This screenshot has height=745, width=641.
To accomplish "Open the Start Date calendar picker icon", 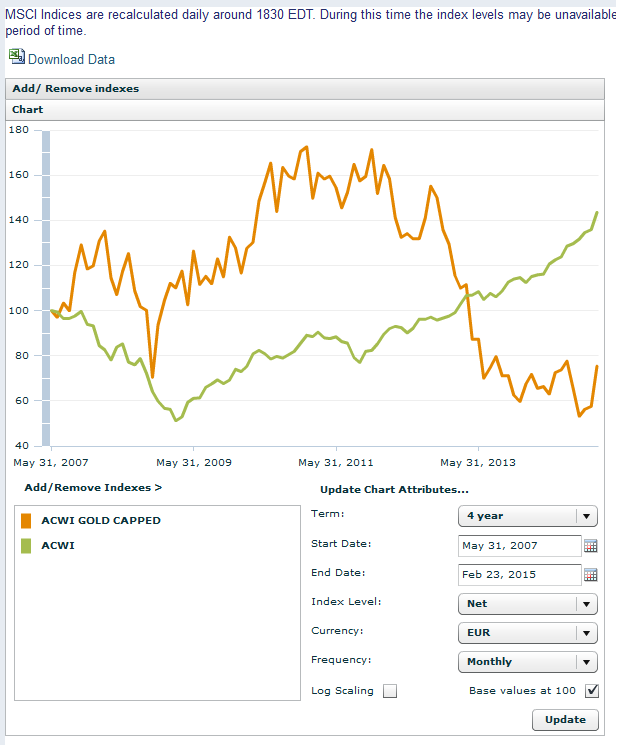I will coord(590,546).
